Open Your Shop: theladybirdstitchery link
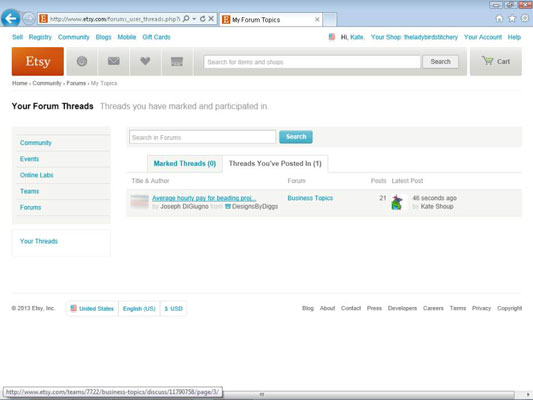This screenshot has width=533, height=400. tap(414, 37)
